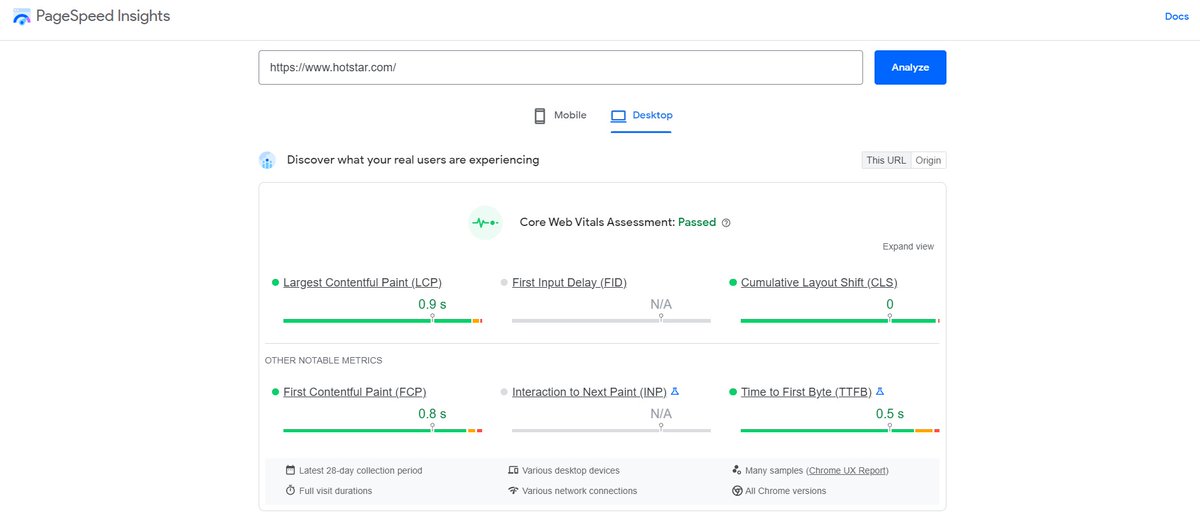Open the Chrome UX Report link
Image resolution: width=1200 pixels, height=515 pixels.
coord(847,470)
